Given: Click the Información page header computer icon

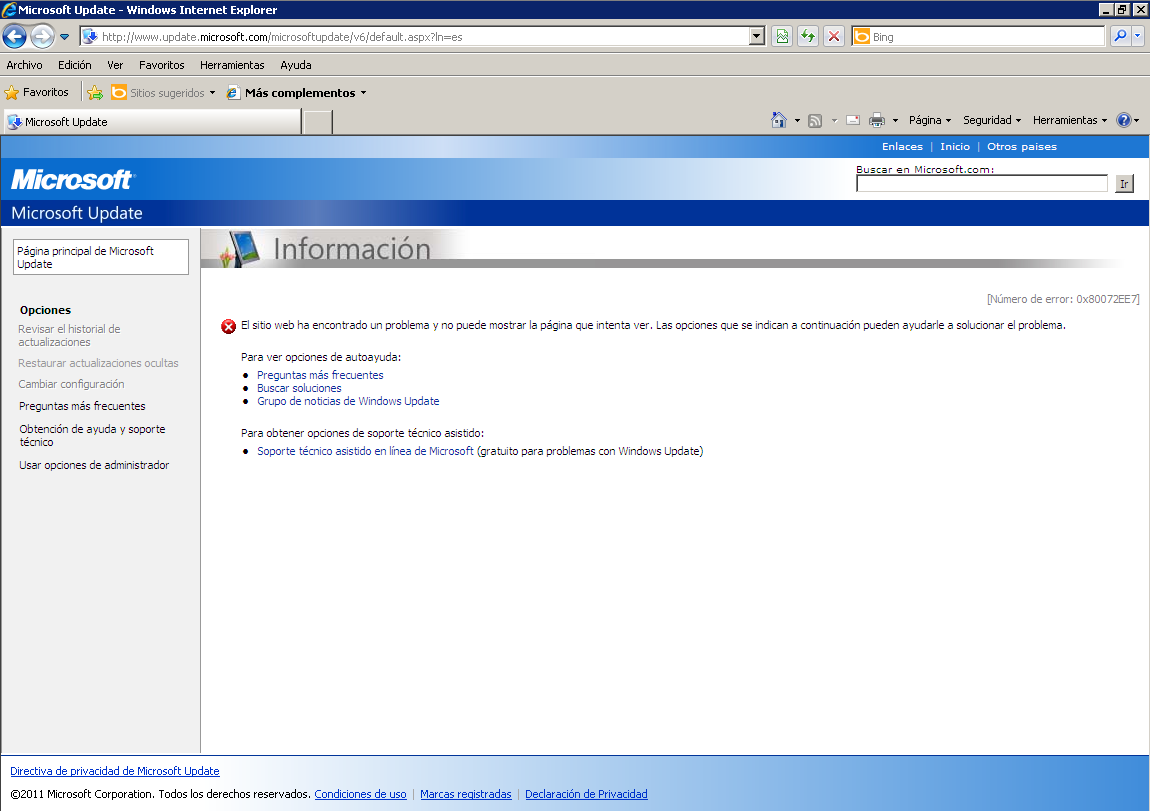Looking at the screenshot, I should pos(241,249).
